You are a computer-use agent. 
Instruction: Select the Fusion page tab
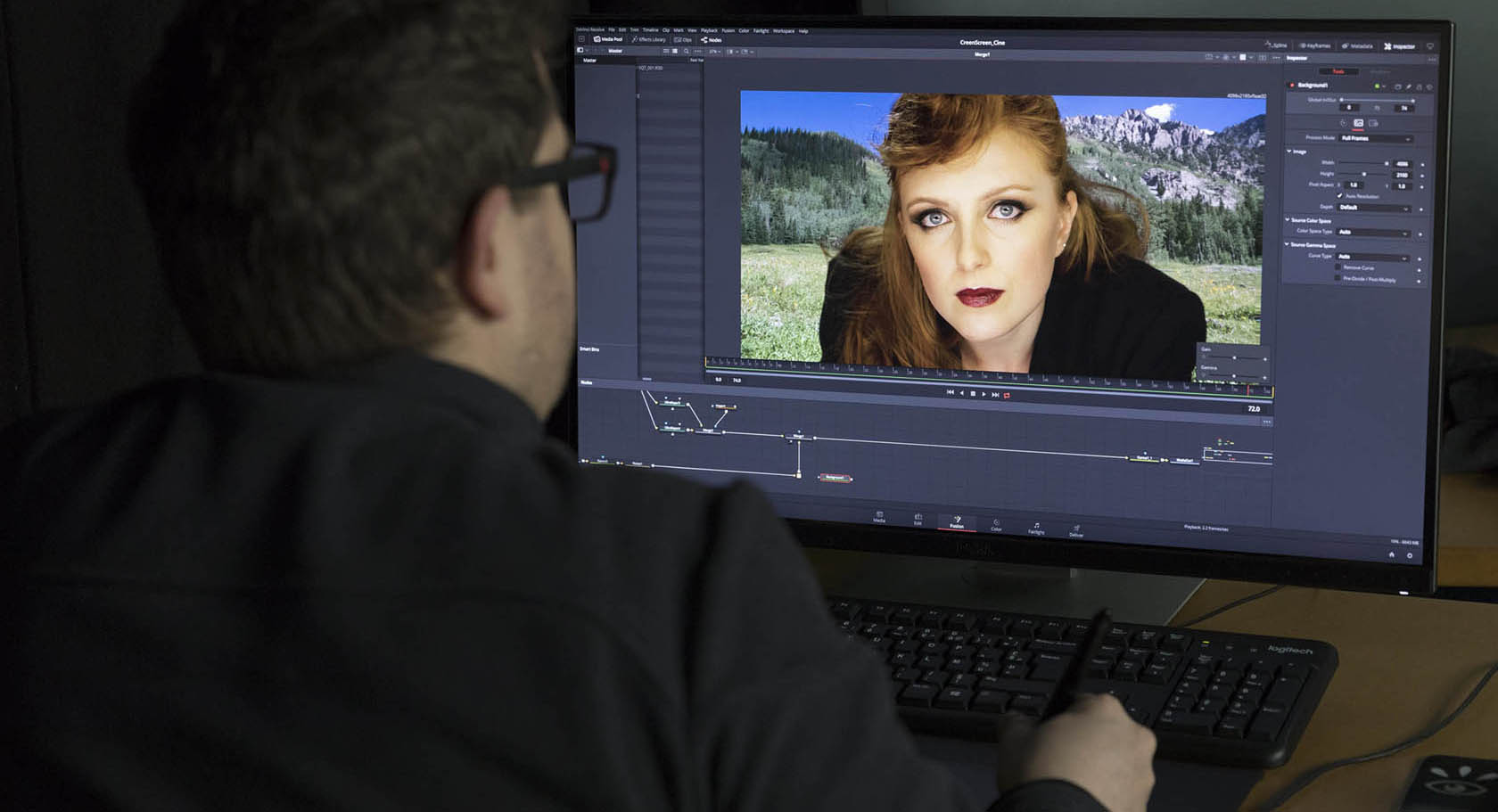point(957,522)
